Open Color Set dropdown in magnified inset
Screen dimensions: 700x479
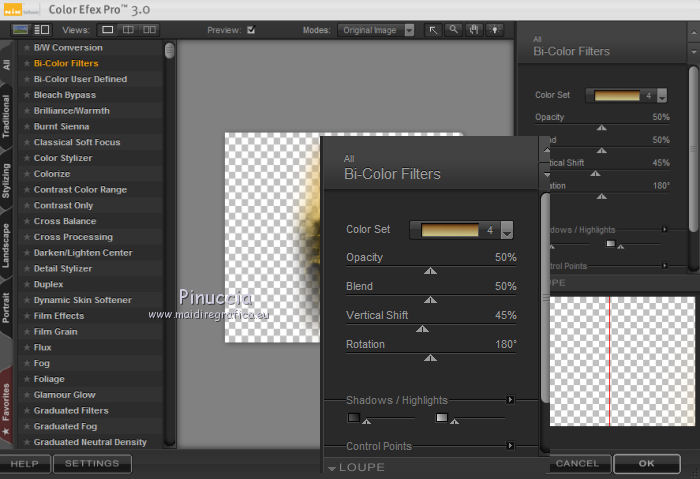coord(507,230)
